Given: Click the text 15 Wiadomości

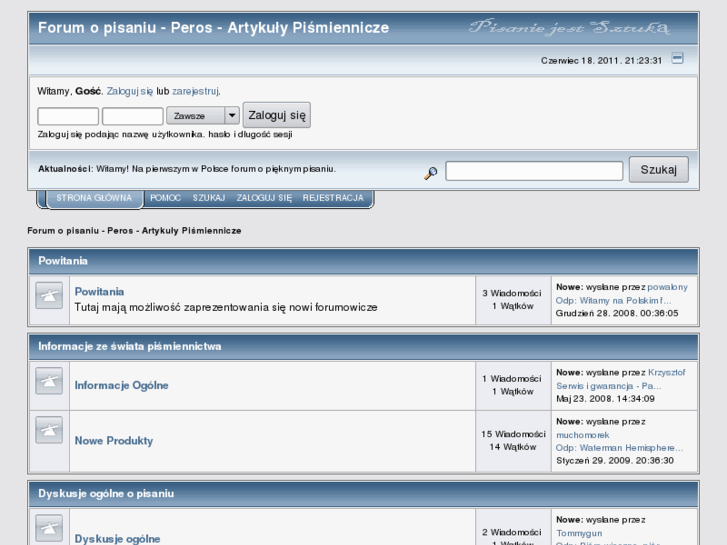Looking at the screenshot, I should [x=513, y=434].
